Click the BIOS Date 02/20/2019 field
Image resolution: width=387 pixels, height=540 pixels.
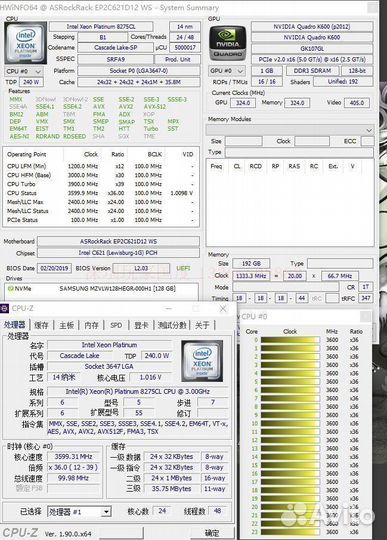click(x=54, y=268)
